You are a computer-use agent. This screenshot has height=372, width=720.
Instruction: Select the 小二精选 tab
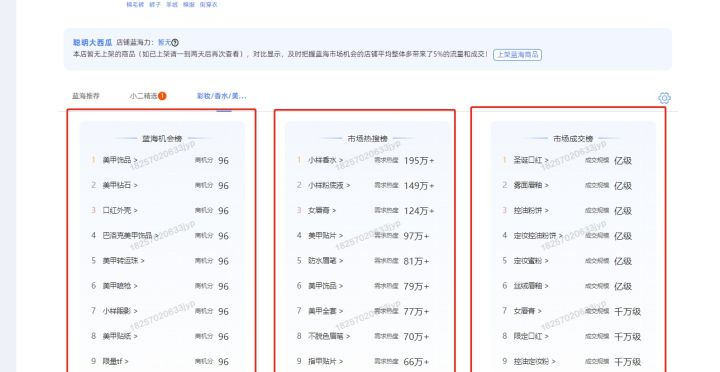[x=144, y=96]
